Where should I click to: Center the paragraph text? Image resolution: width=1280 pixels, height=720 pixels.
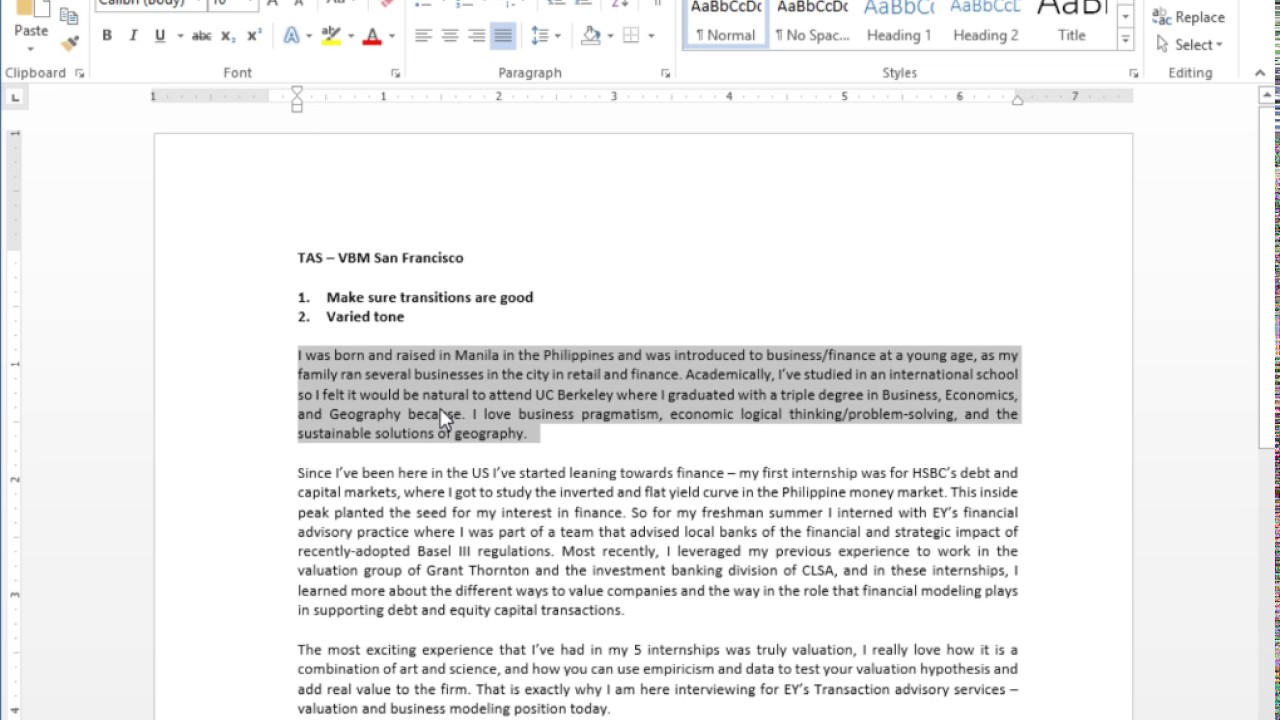click(450, 36)
